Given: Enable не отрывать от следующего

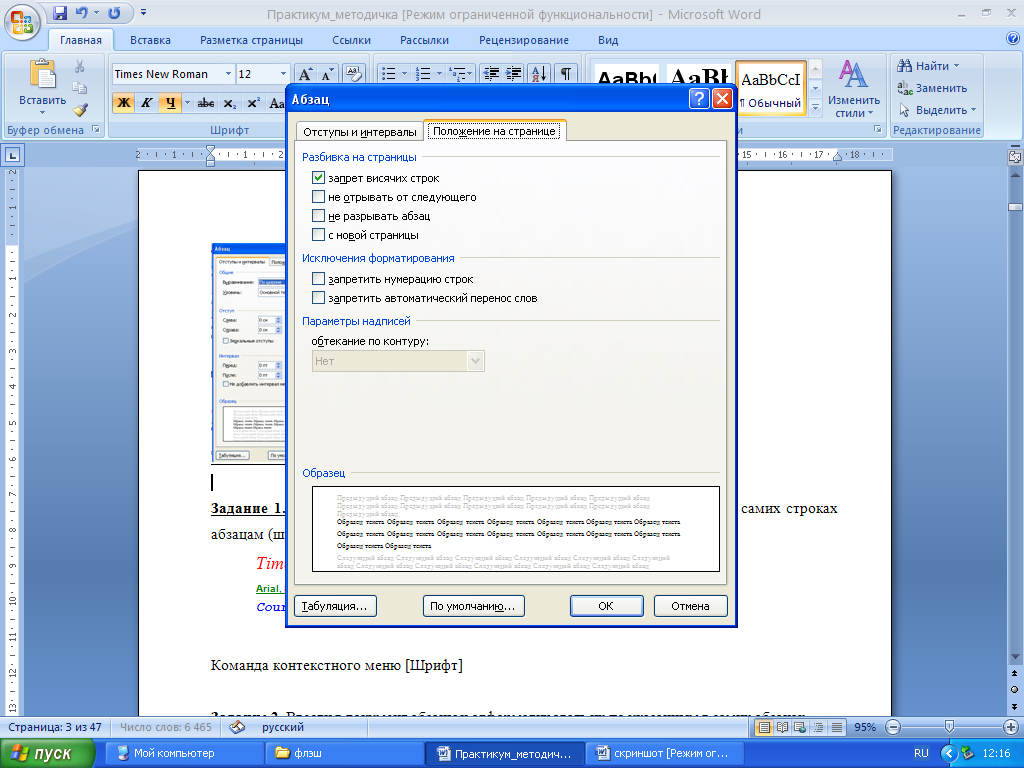Looking at the screenshot, I should (x=319, y=197).
